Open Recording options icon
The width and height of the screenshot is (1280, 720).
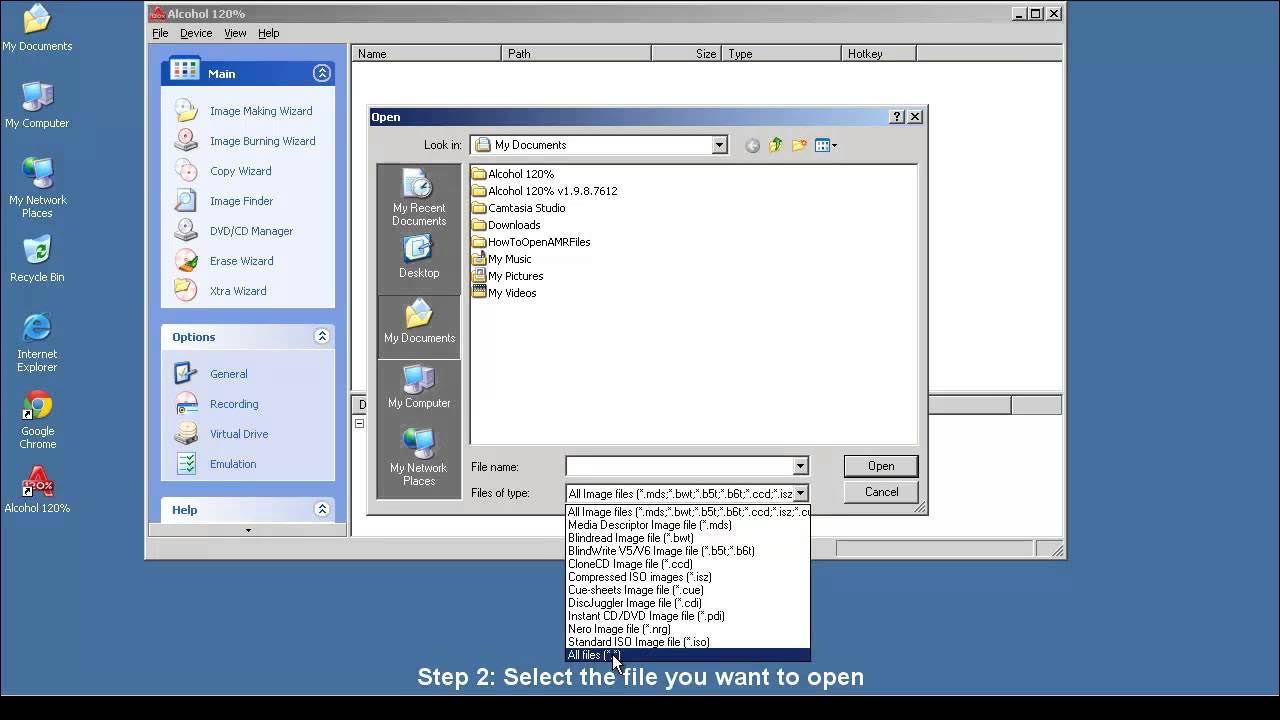click(186, 404)
